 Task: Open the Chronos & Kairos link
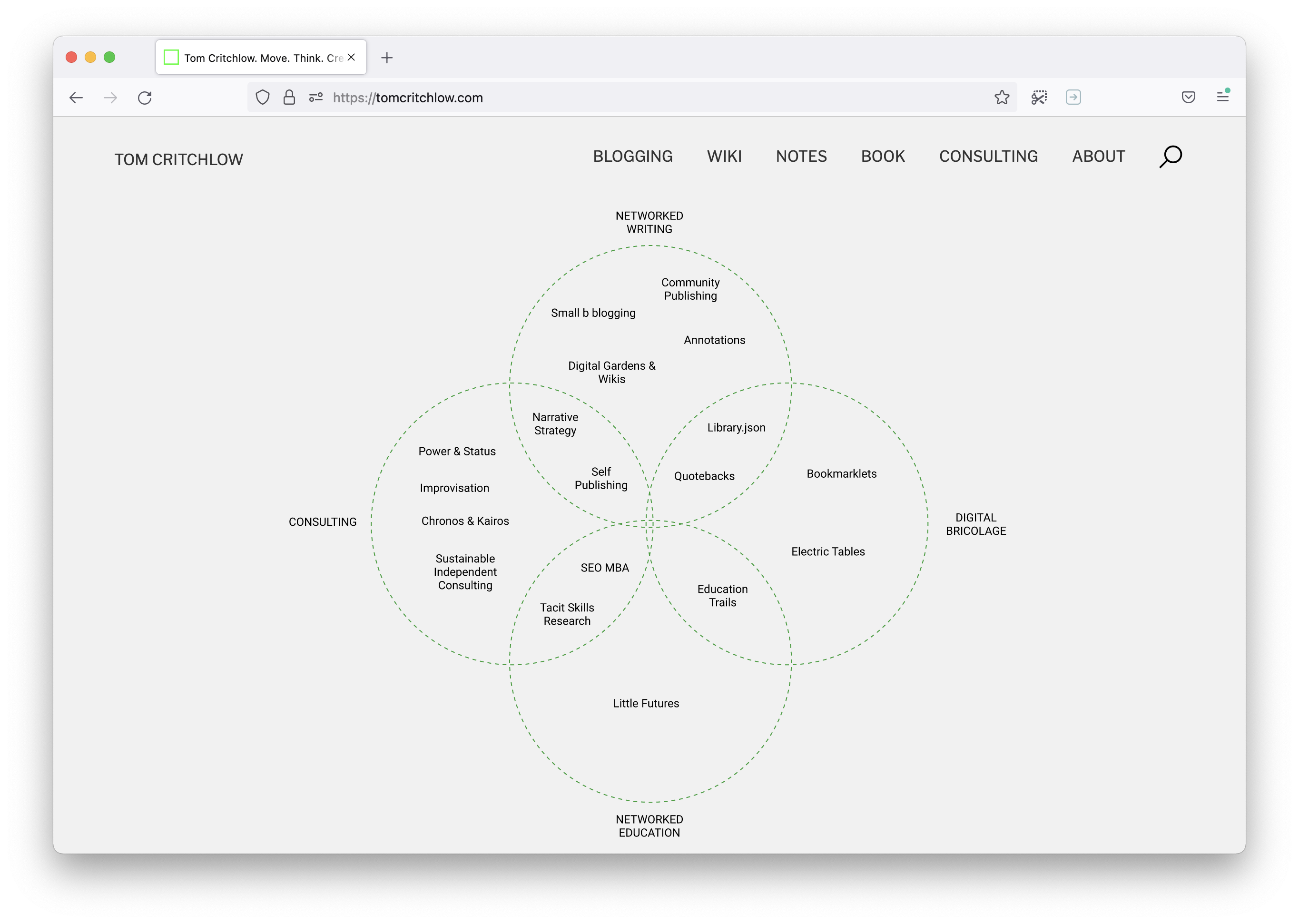[x=465, y=521]
